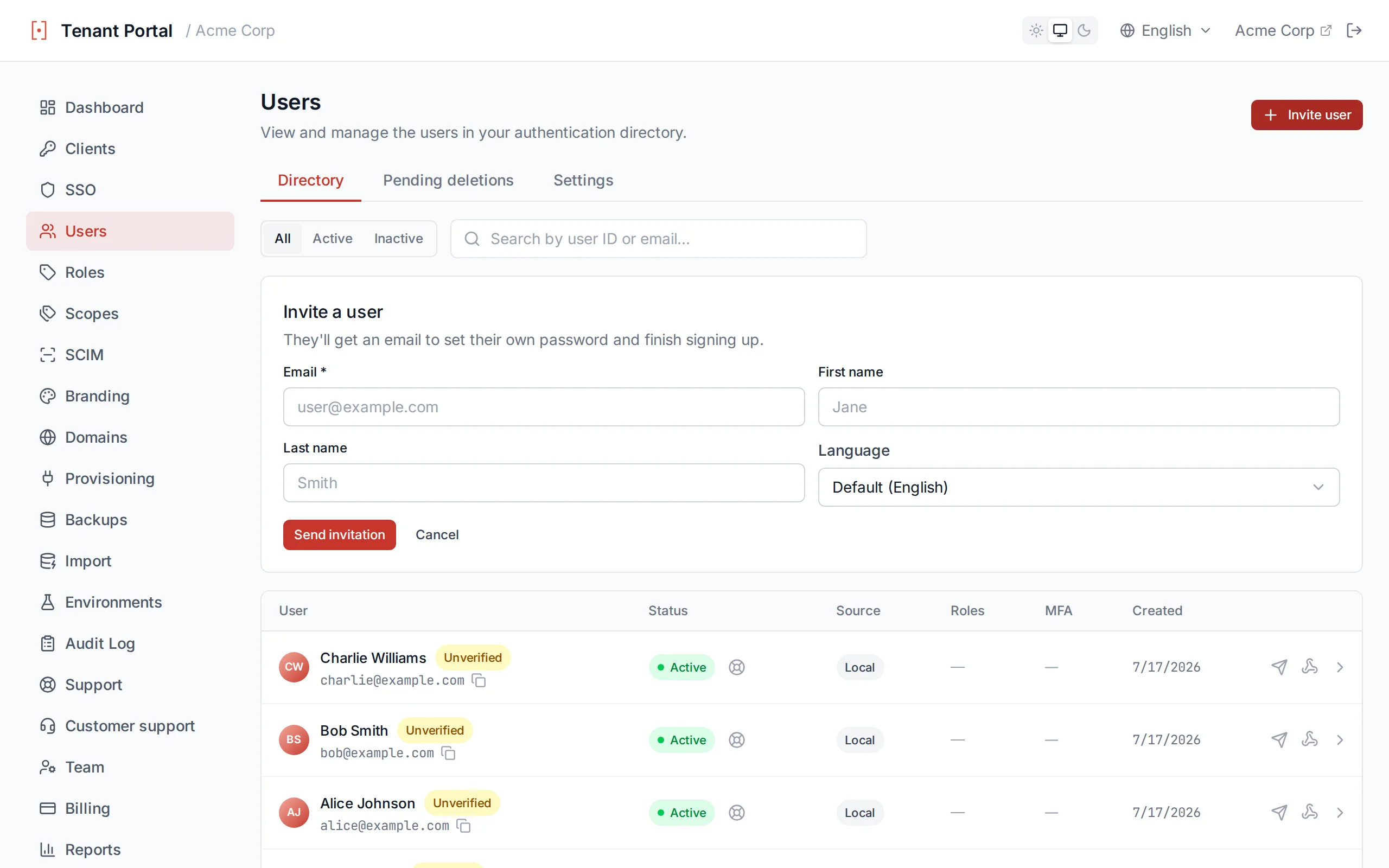Click the BS avatar
The width and height of the screenshot is (1389, 868).
294,740
